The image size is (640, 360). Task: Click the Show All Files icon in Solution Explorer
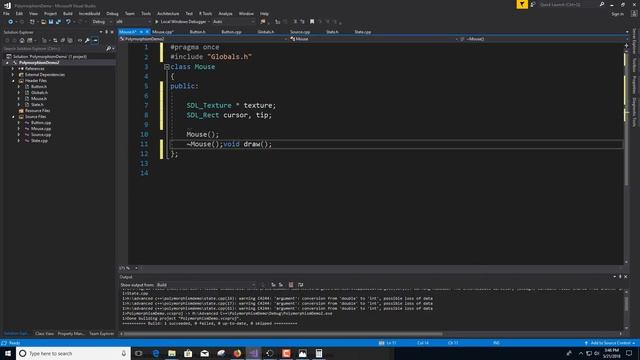(70, 40)
